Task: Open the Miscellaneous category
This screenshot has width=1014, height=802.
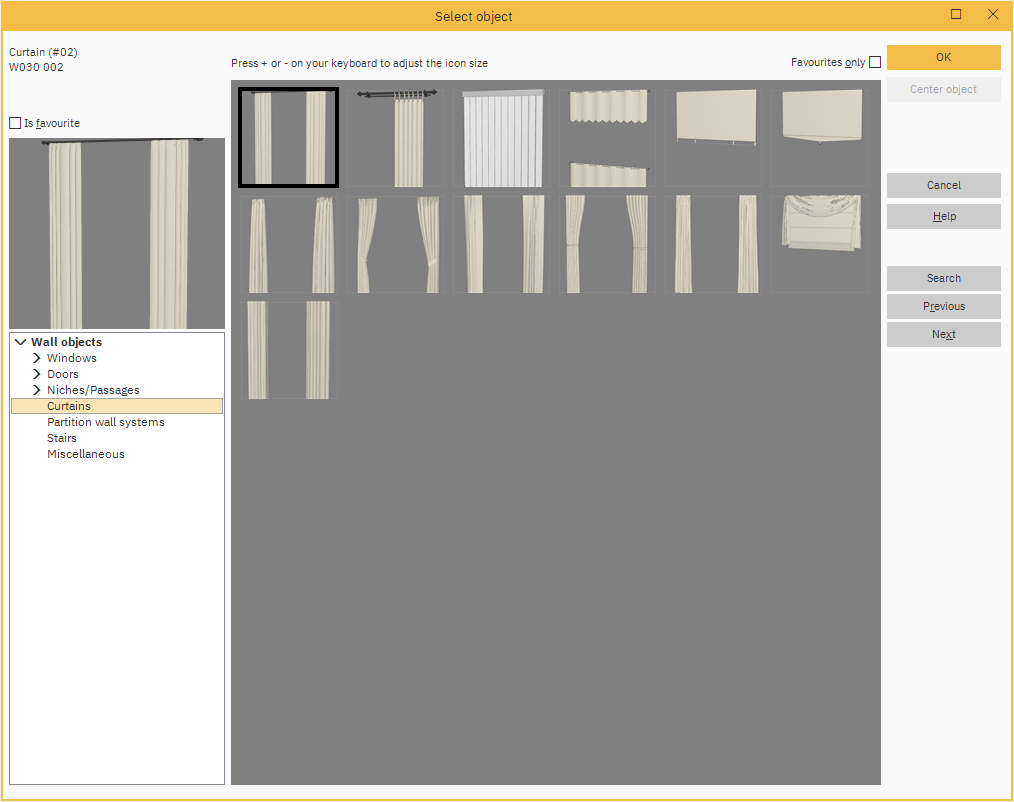Action: tap(86, 454)
